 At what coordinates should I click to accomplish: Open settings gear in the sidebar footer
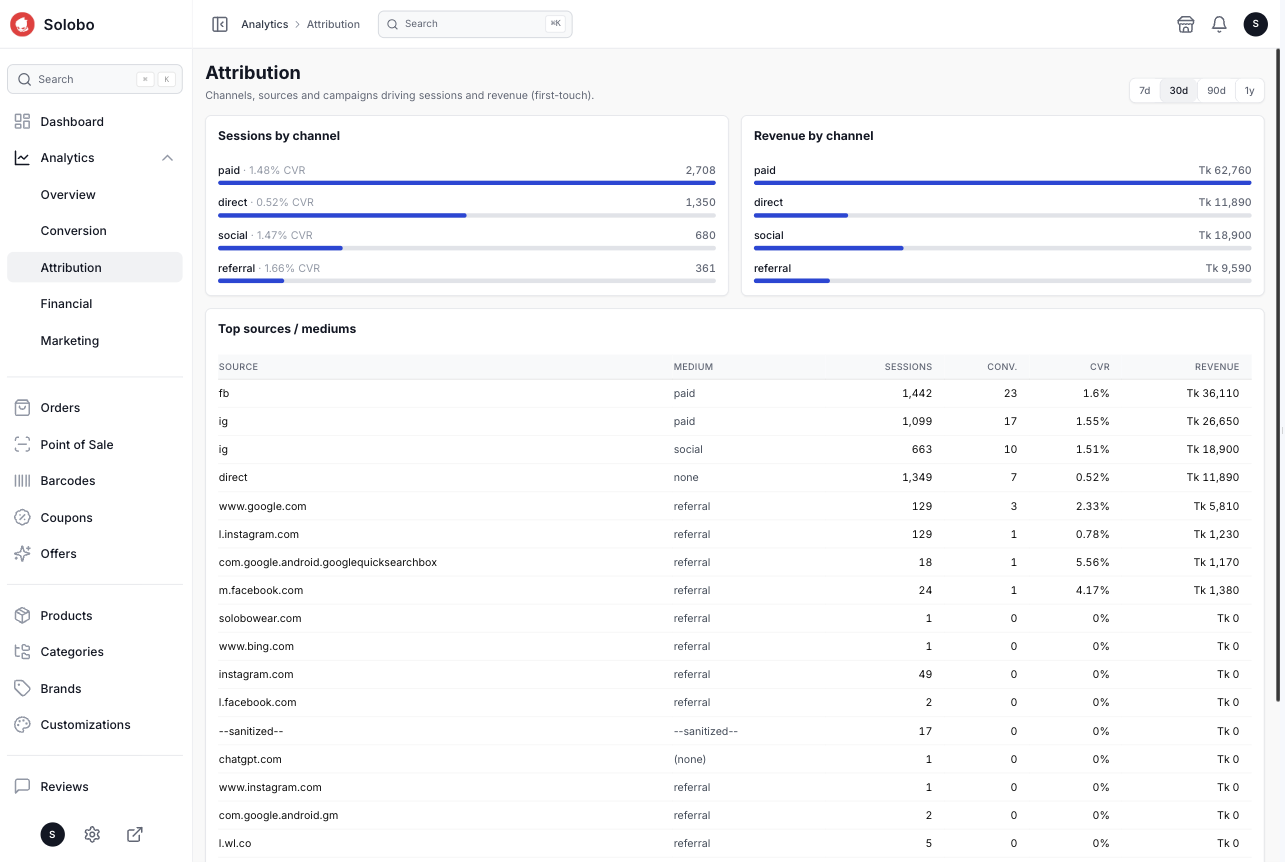[x=92, y=834]
